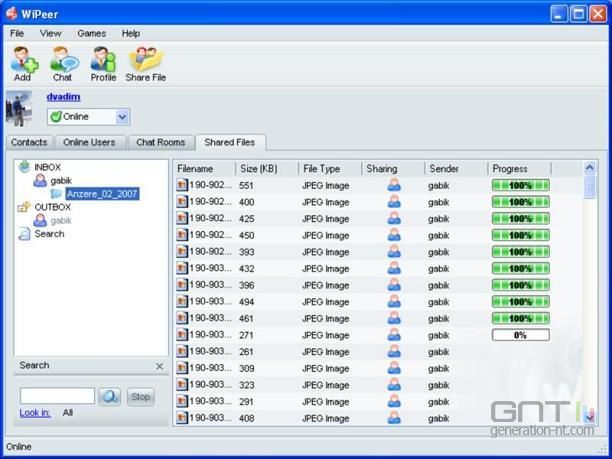Click the INBOX tray icon
The image size is (612, 459).
pos(25,167)
